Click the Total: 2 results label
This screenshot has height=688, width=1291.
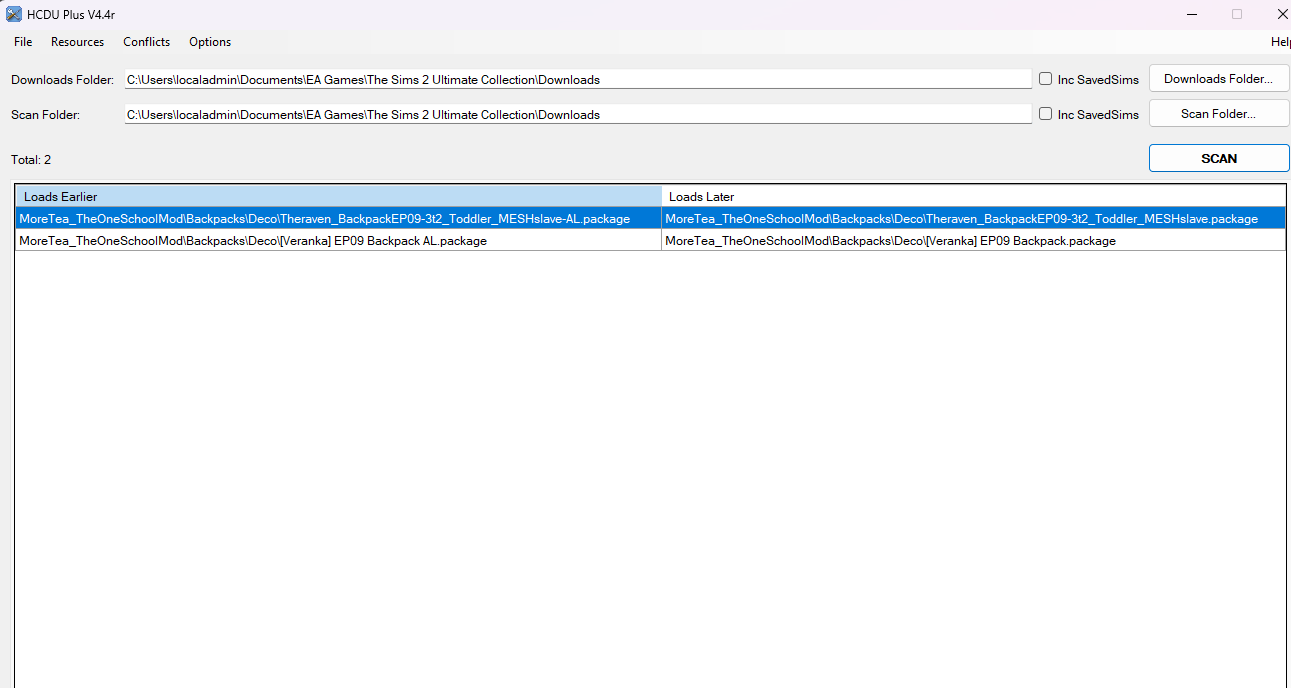[30, 159]
